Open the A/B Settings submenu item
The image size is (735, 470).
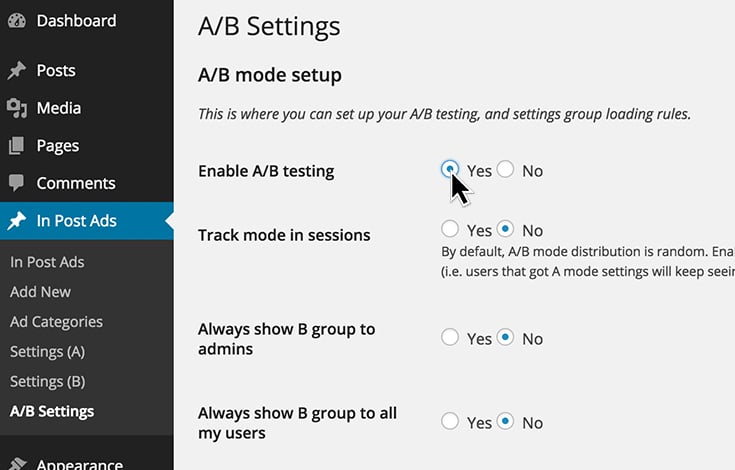[x=52, y=411]
